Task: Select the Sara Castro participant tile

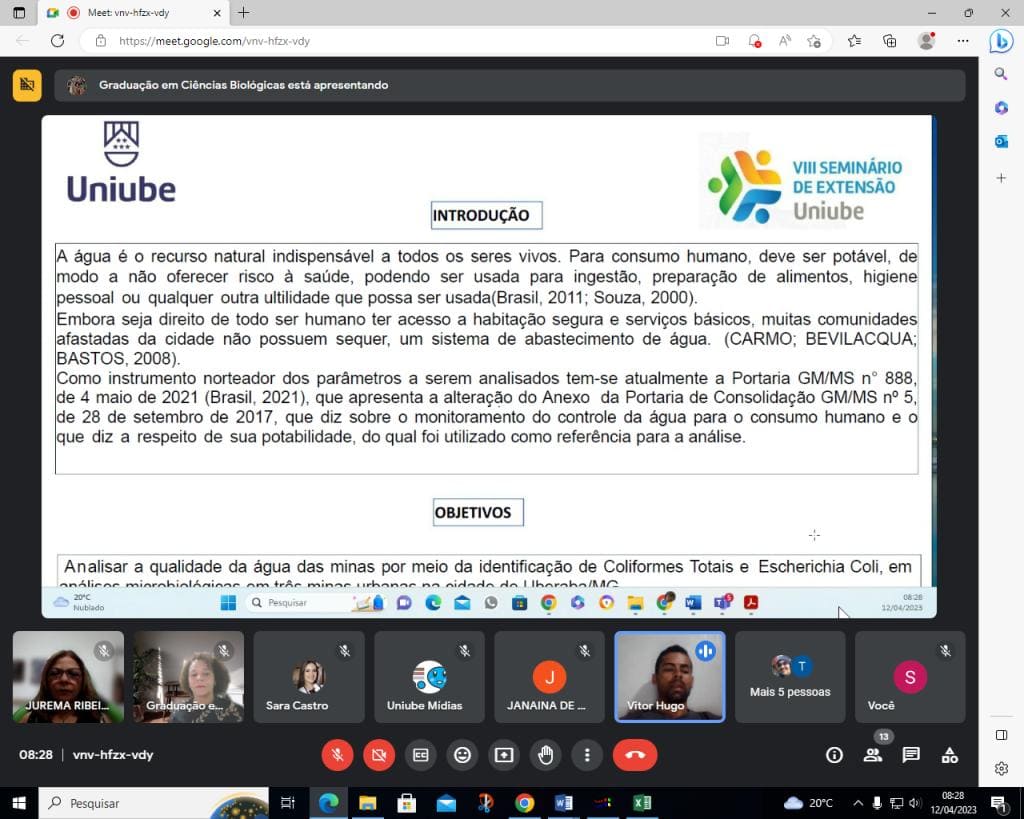Action: 309,677
